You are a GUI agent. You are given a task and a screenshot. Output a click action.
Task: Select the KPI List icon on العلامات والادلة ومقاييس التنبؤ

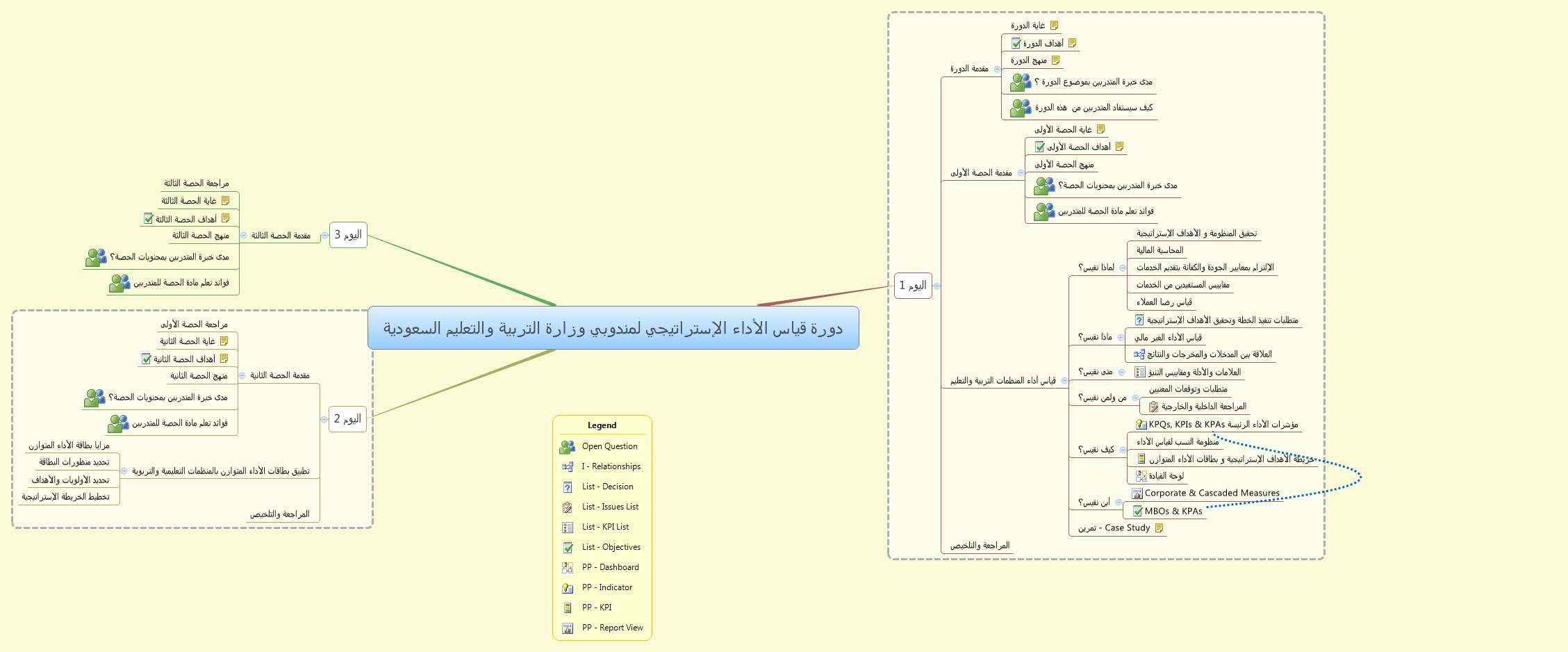coord(1139,373)
